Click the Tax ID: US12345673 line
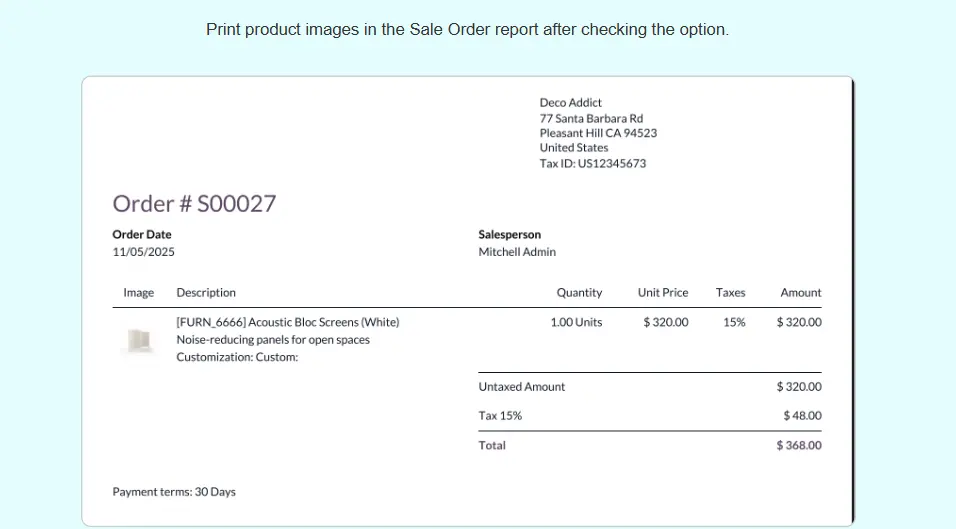The image size is (956, 529). pyautogui.click(x=592, y=163)
